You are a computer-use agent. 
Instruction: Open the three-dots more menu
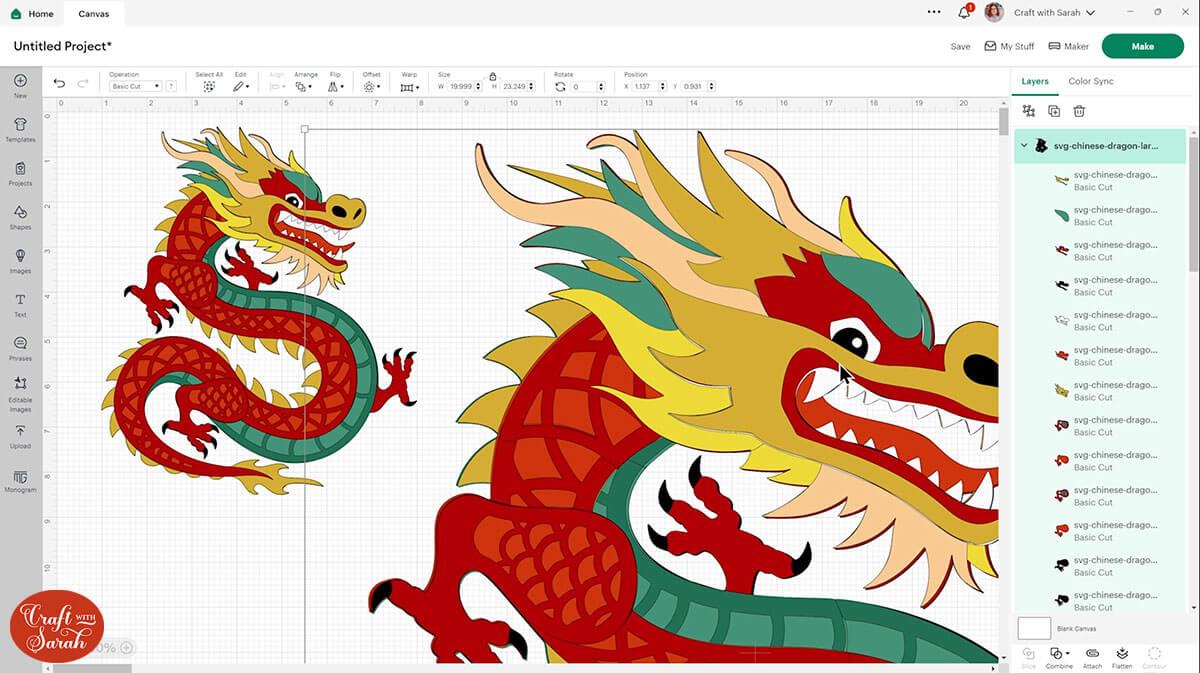[934, 12]
